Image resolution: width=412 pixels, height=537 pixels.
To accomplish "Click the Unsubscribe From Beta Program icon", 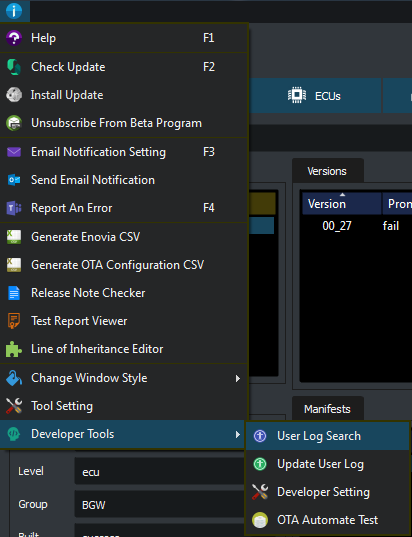I will 14,123.
